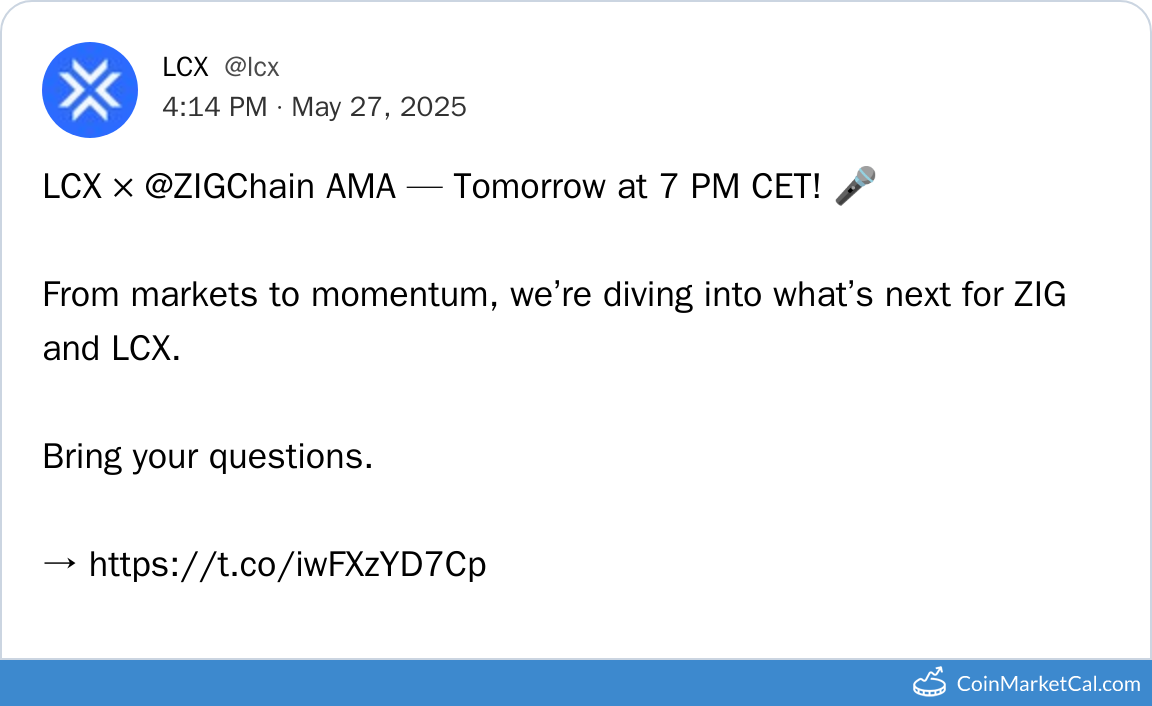Click the 4:14 PM timestamp
1152x706 pixels.
[x=214, y=107]
